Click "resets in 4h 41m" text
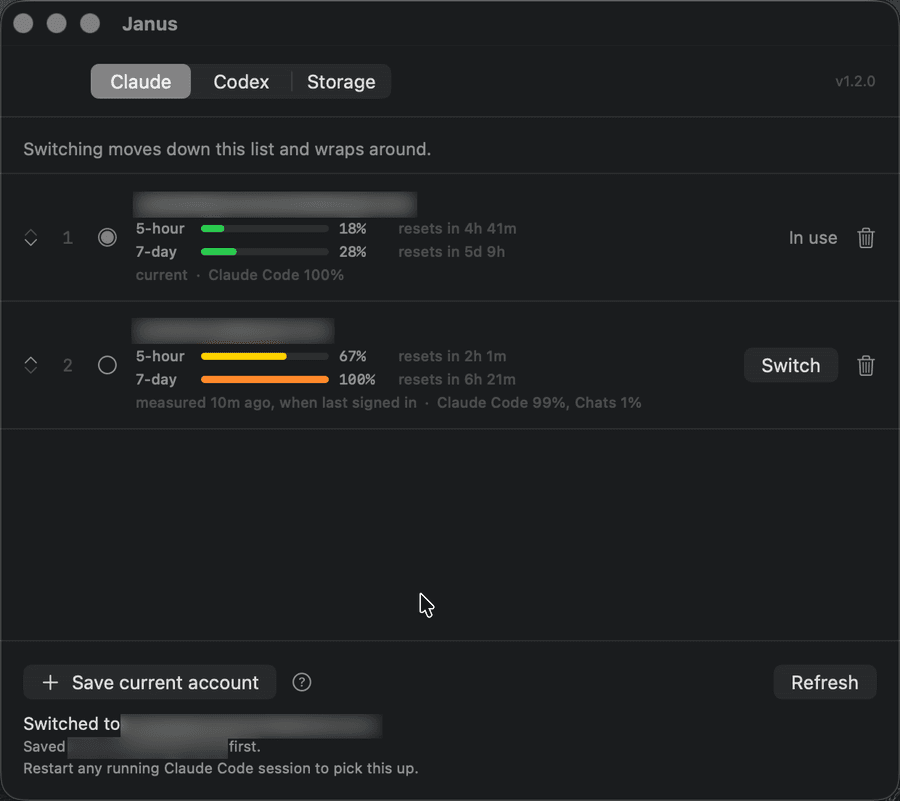The height and width of the screenshot is (801, 900). (x=457, y=228)
